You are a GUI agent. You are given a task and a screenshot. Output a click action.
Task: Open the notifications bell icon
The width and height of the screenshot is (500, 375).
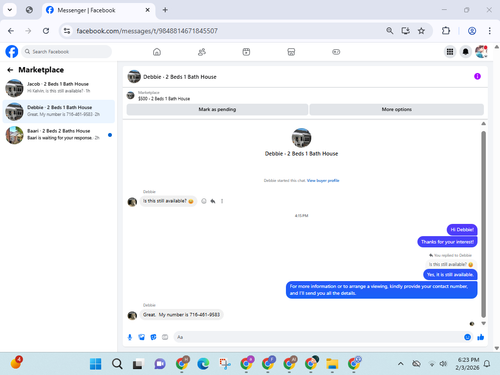pos(466,52)
